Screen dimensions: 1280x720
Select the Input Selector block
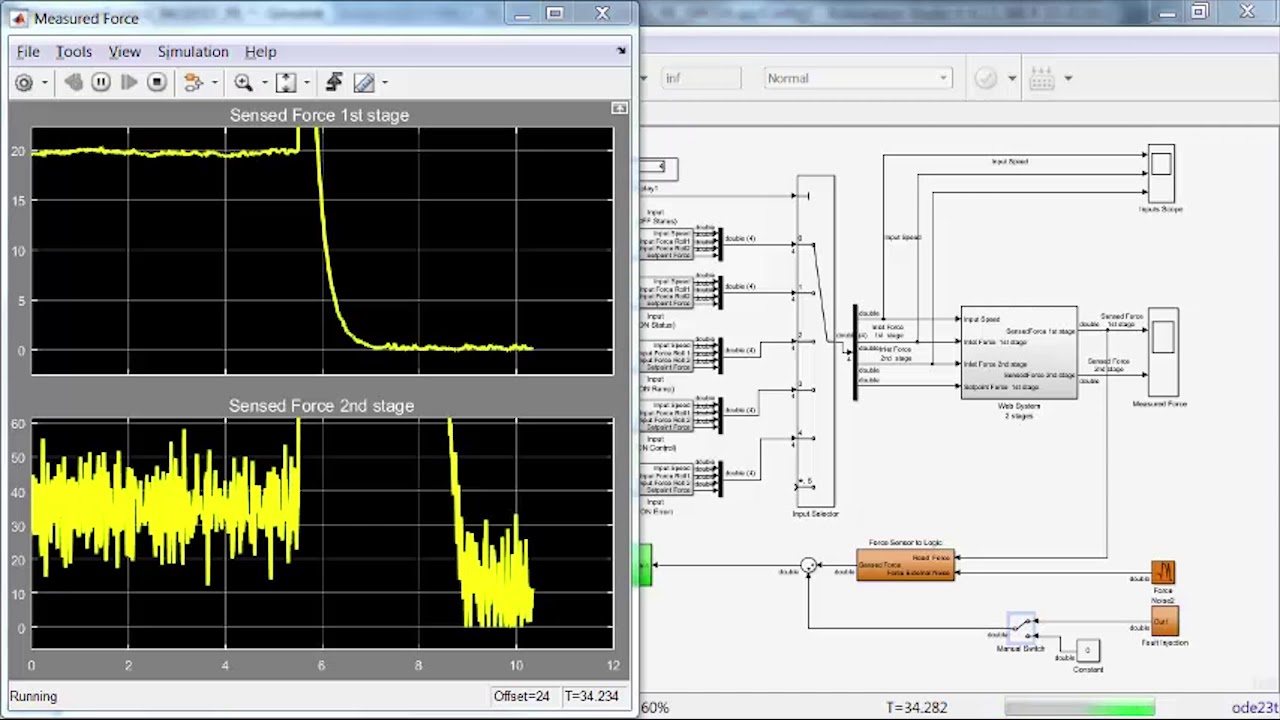point(815,341)
